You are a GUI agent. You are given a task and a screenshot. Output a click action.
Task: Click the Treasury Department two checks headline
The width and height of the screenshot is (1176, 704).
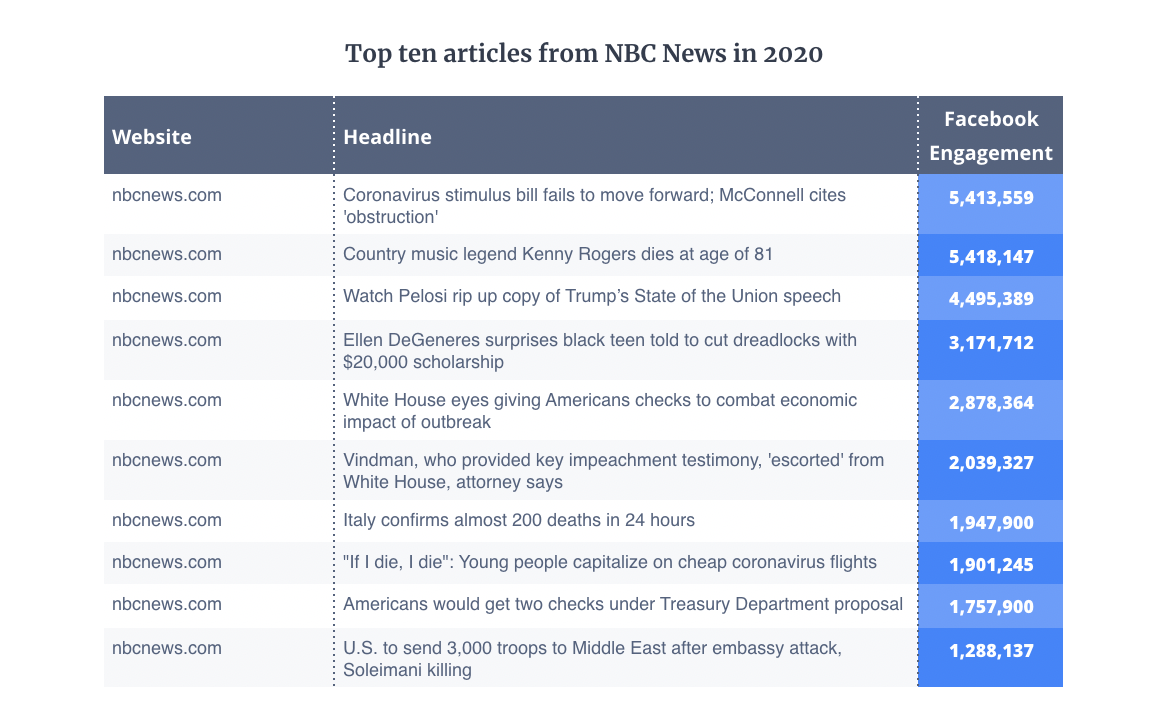click(622, 605)
